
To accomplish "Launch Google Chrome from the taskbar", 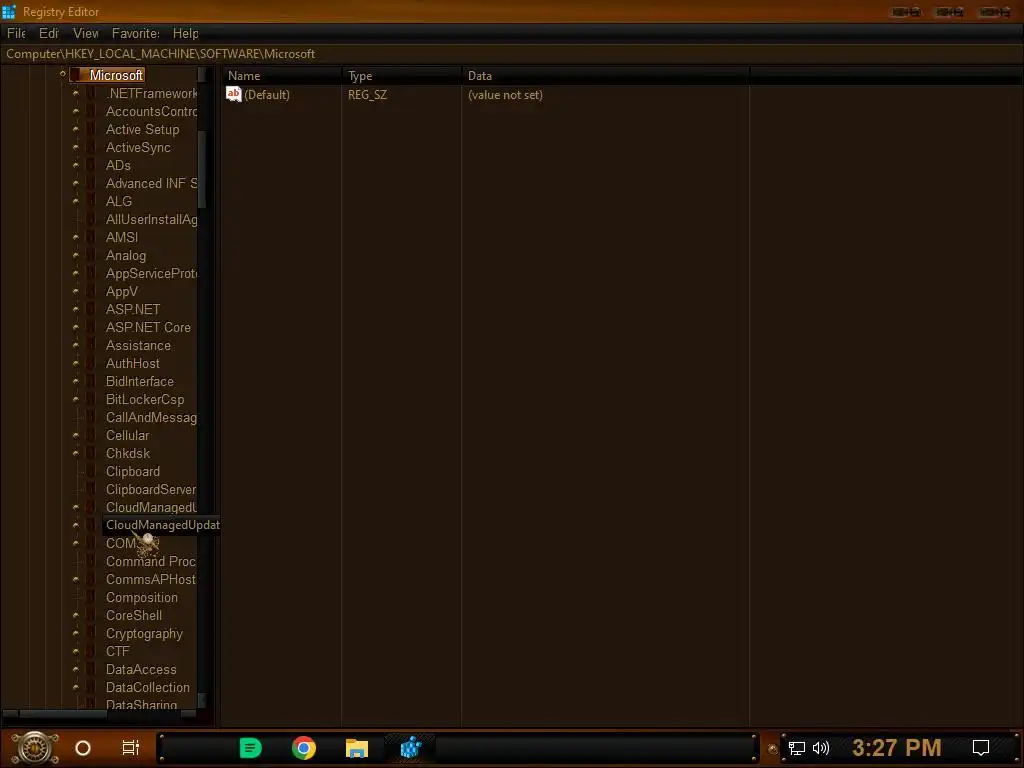I will pyautogui.click(x=304, y=748).
